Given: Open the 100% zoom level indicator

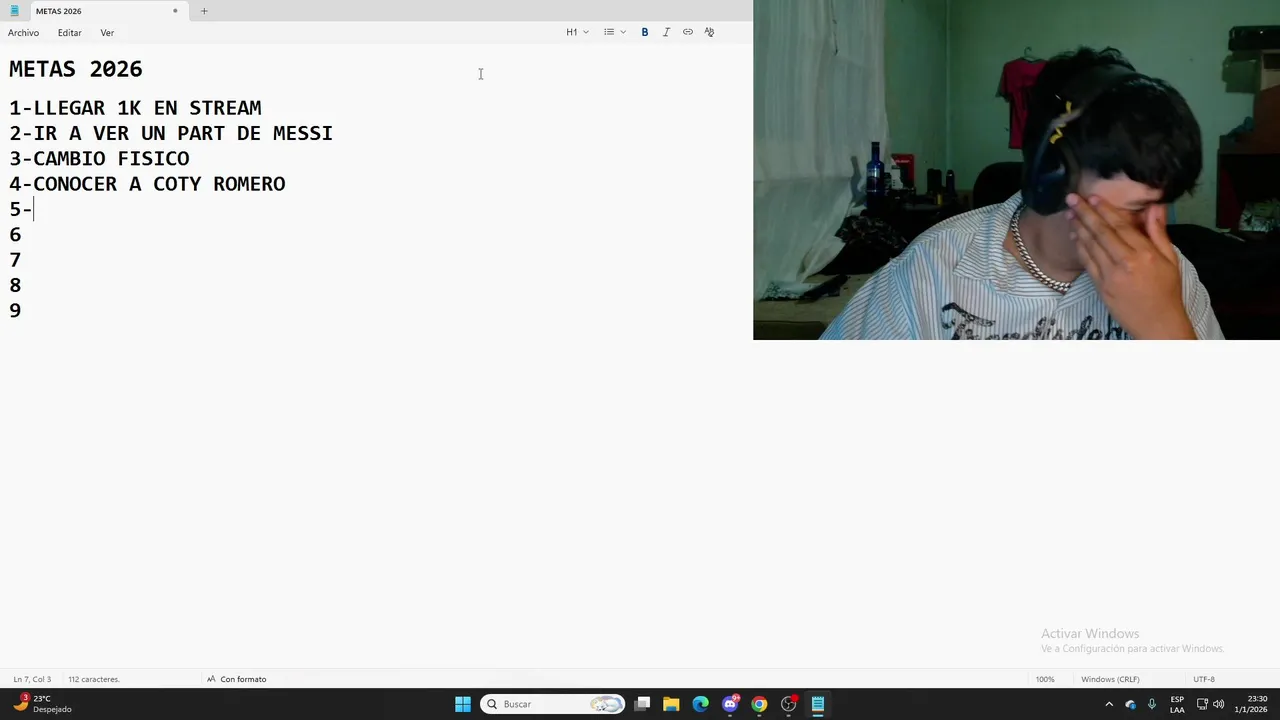Looking at the screenshot, I should point(1045,679).
